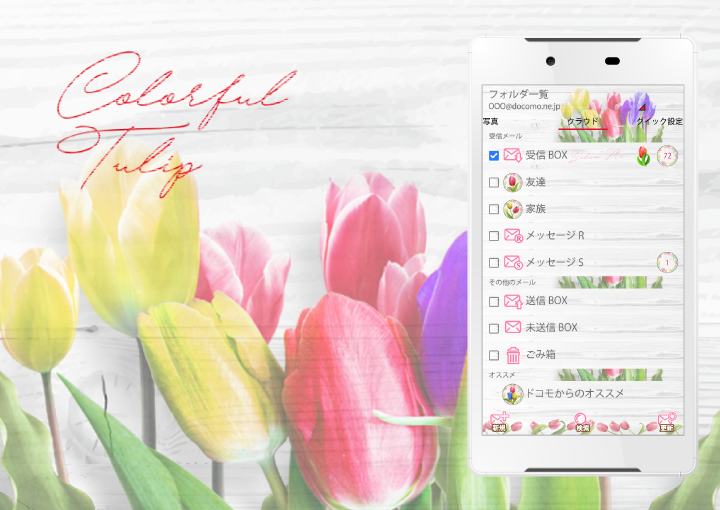Switch to the クラウド tab
This screenshot has width=720, height=510.
click(583, 122)
